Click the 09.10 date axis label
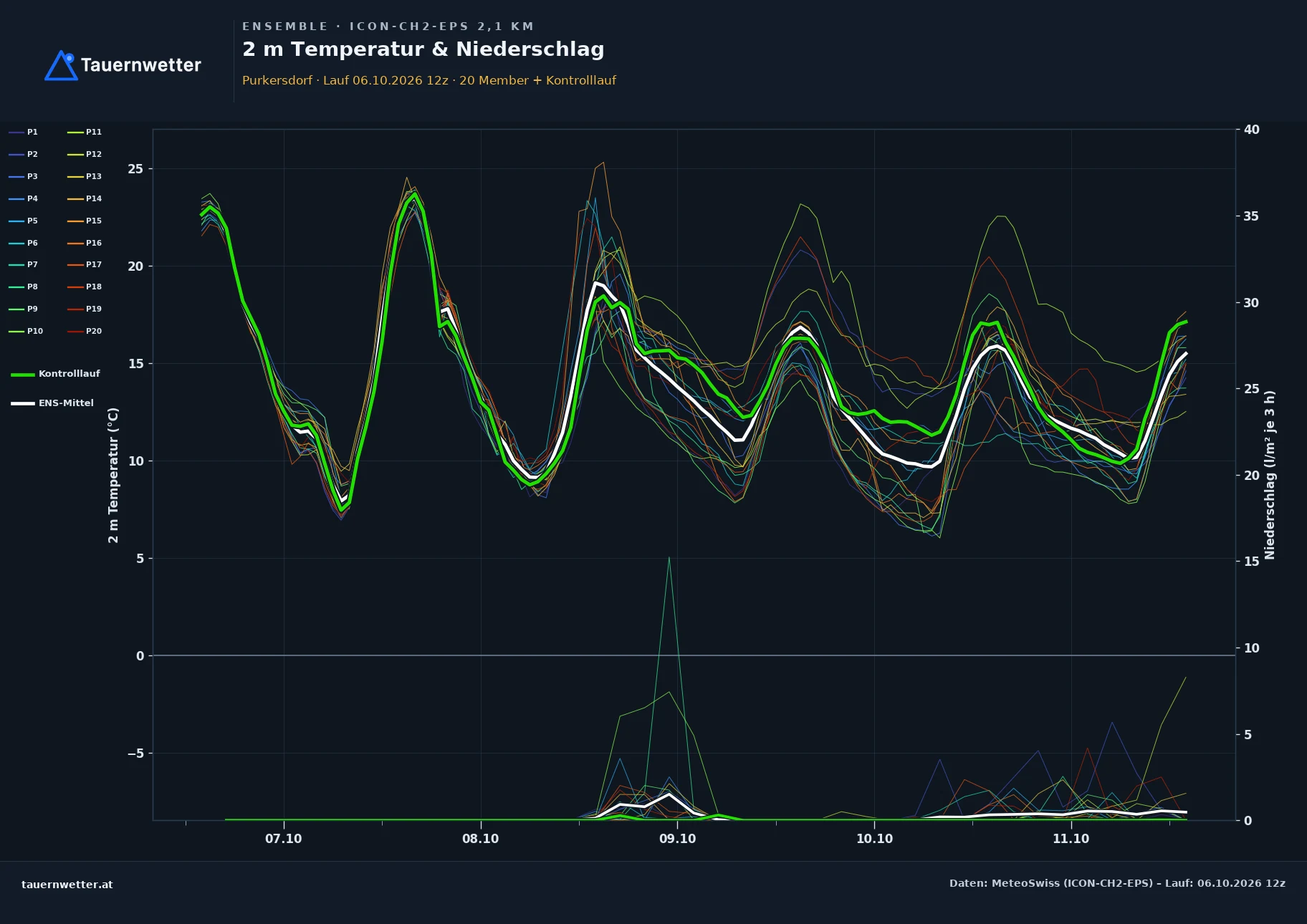Image resolution: width=1307 pixels, height=924 pixels. 678,839
